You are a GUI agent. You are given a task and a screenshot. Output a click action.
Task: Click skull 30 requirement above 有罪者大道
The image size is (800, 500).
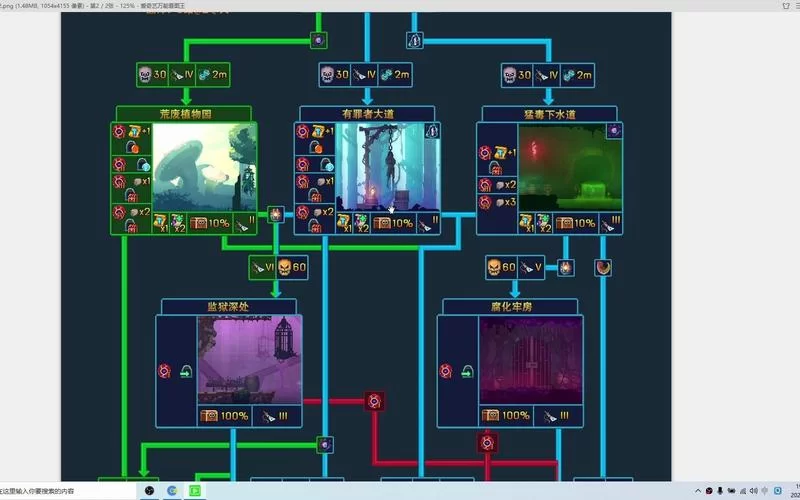335,74
